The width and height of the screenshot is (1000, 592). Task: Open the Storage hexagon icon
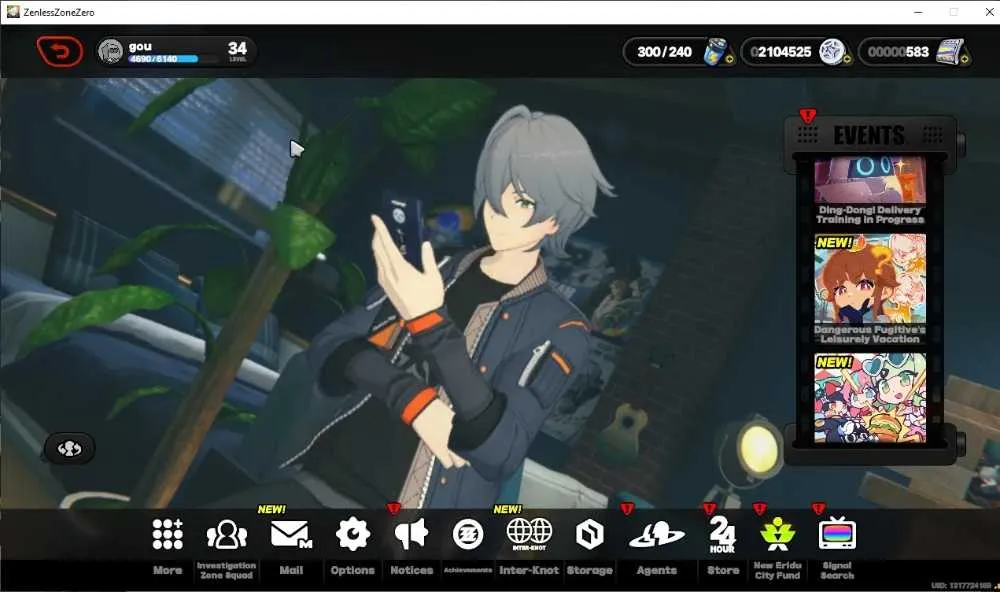tap(590, 534)
